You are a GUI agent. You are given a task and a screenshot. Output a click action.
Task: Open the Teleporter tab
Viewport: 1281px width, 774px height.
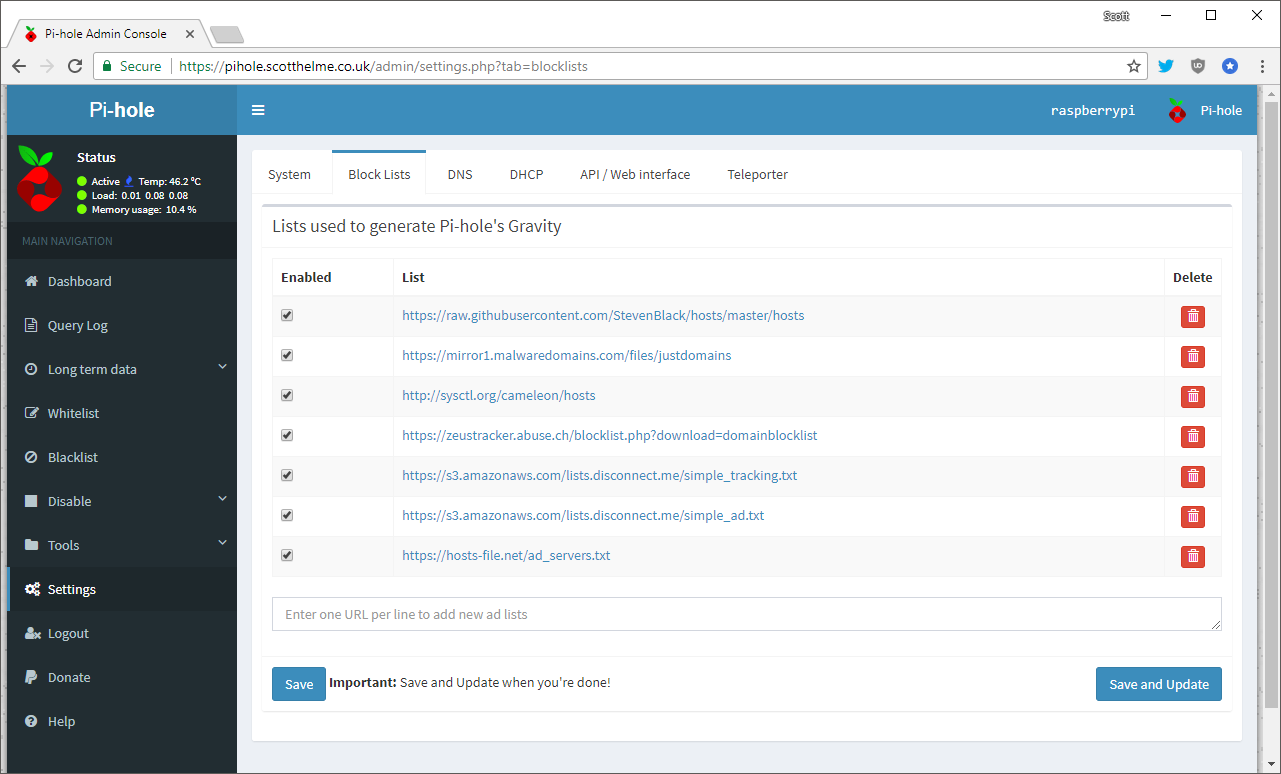757,174
